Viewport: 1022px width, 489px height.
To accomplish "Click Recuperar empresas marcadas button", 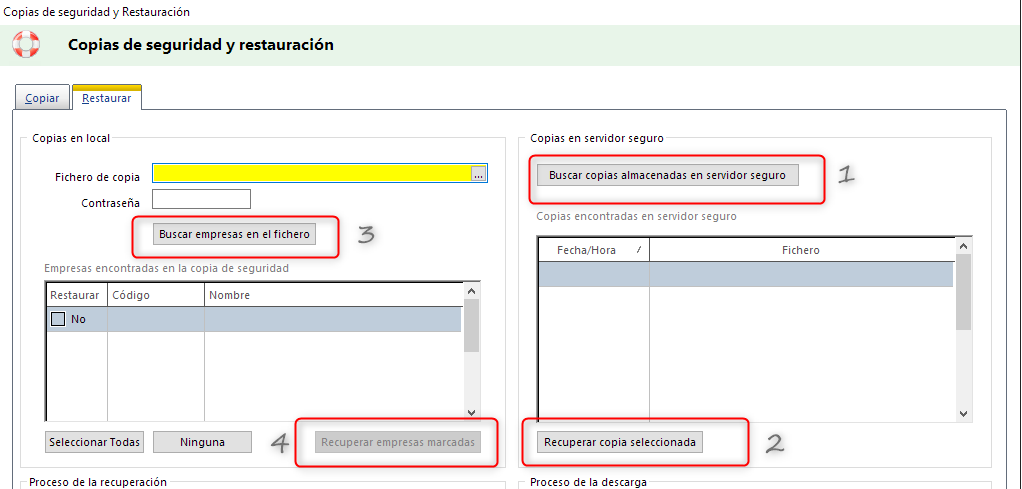I will click(398, 442).
